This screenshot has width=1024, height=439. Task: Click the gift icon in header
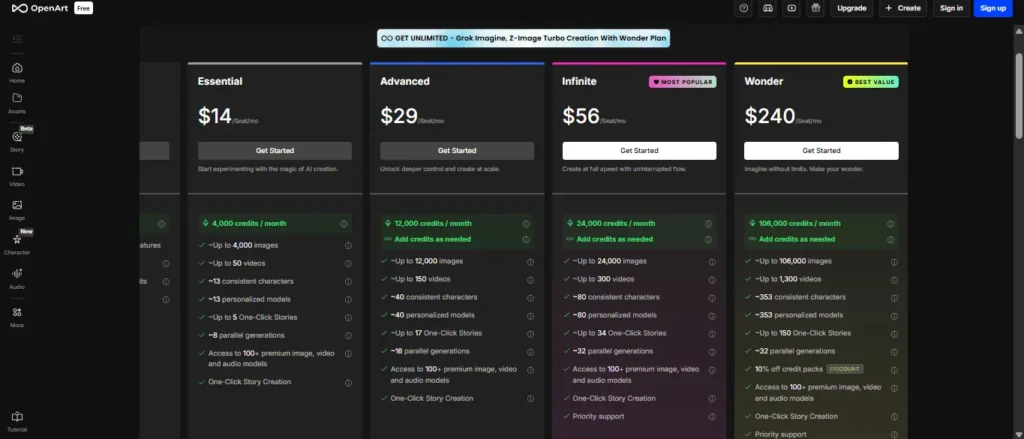815,8
